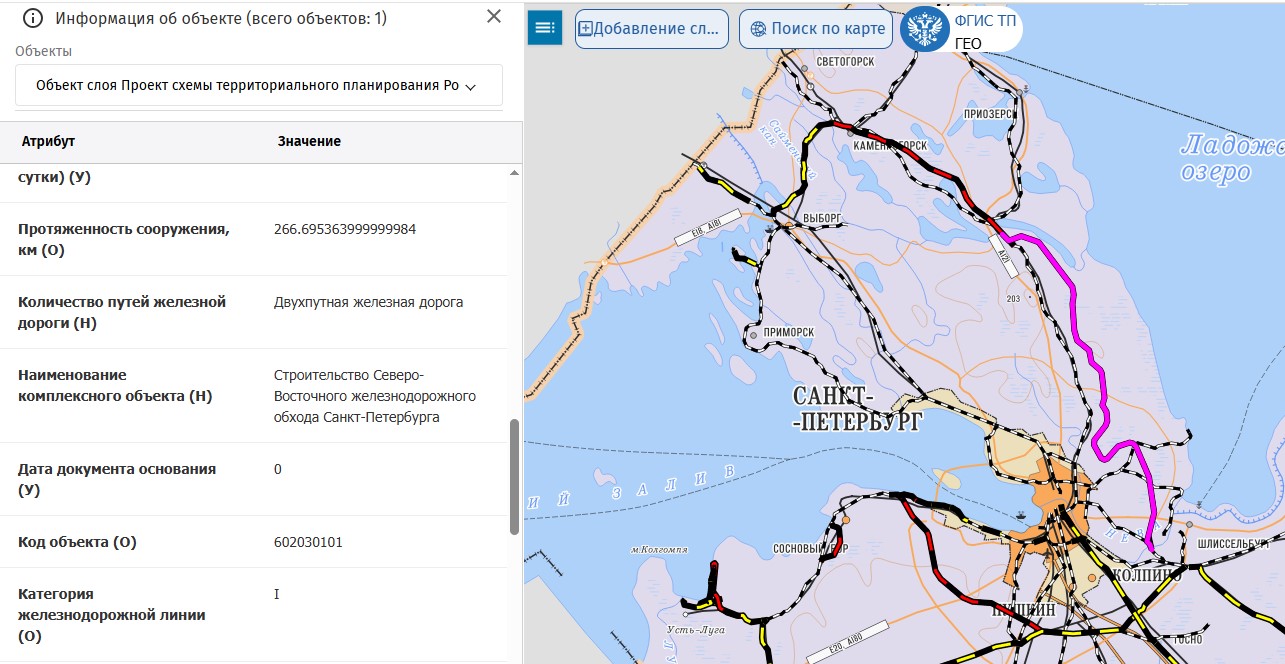Close the object information panel
Image resolution: width=1285 pixels, height=664 pixels.
(493, 17)
